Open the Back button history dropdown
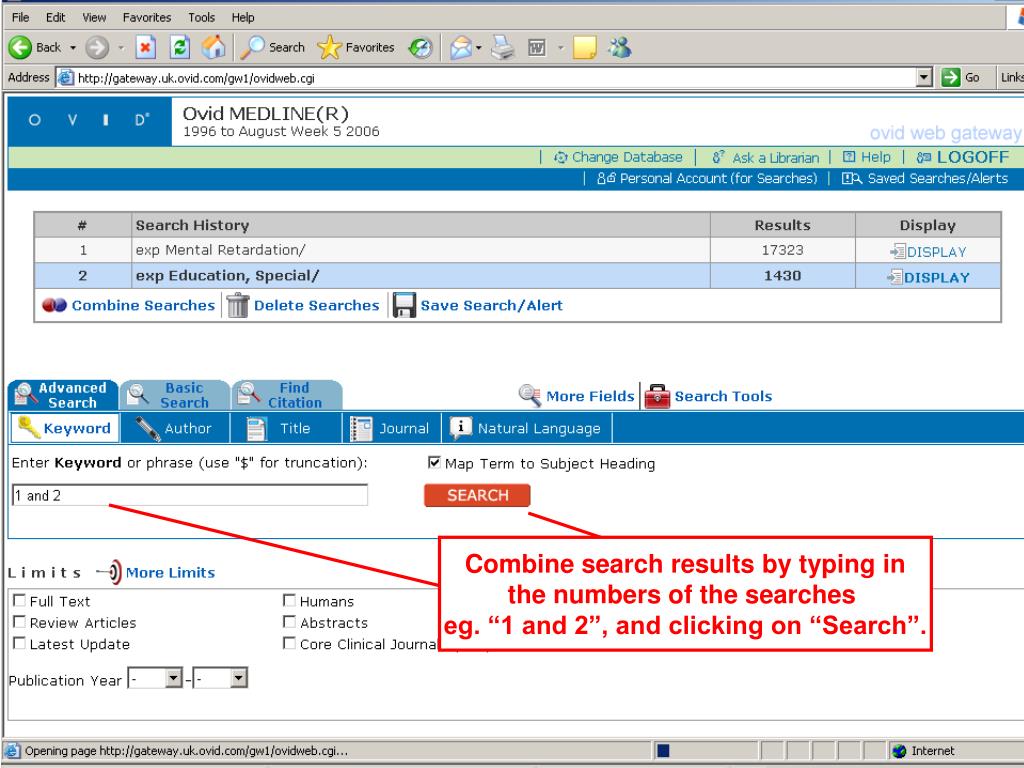The height and width of the screenshot is (768, 1024). click(x=72, y=48)
